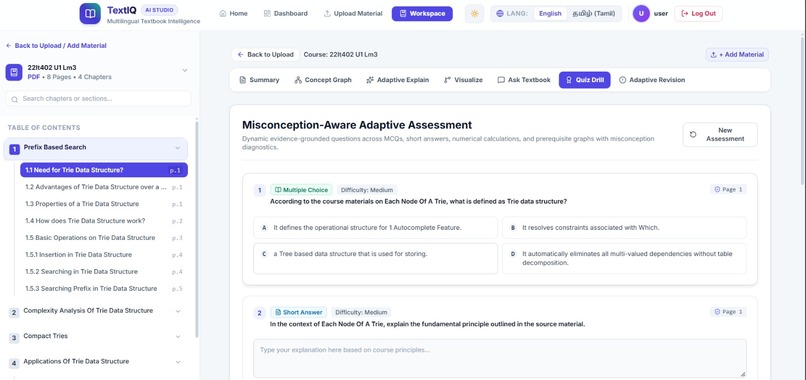This screenshot has width=806, height=380.
Task: Switch to the Concept Graph tab
Action: pos(323,80)
